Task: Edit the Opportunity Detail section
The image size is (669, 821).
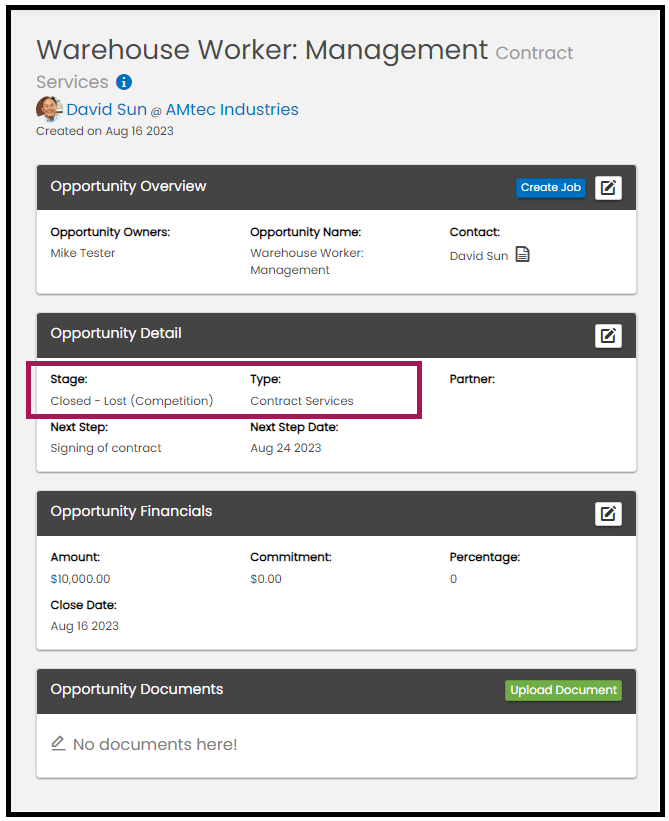Action: (608, 335)
